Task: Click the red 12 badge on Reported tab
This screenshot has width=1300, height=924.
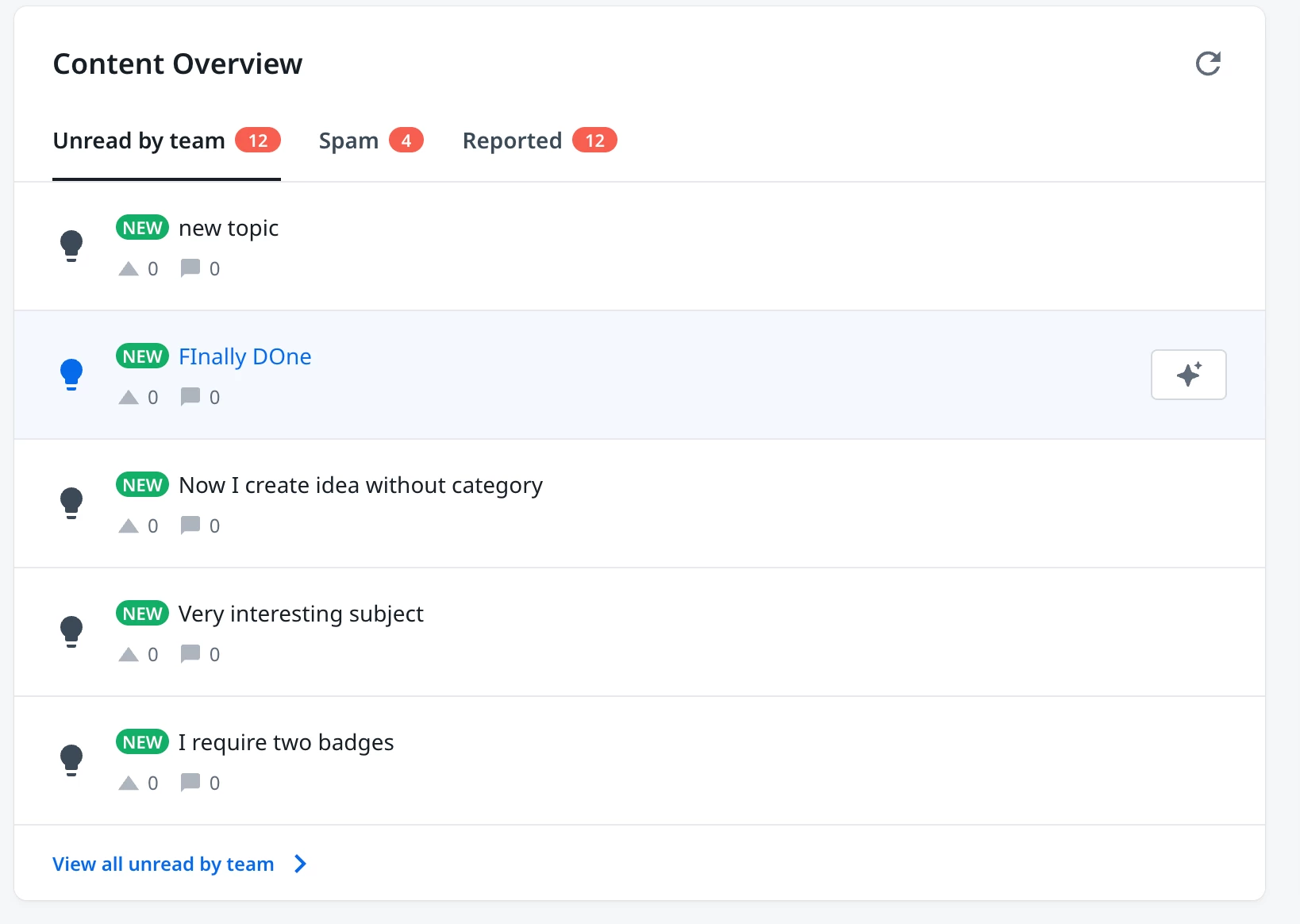Action: [x=594, y=141]
